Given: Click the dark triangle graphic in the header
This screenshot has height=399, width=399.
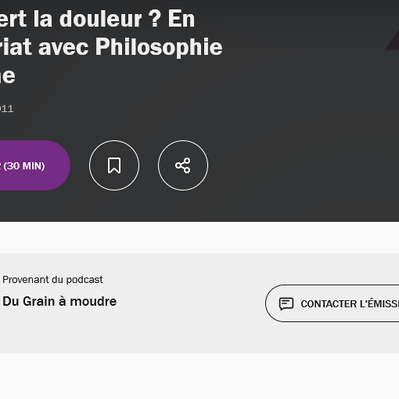Looking at the screenshot, I should (x=392, y=42).
